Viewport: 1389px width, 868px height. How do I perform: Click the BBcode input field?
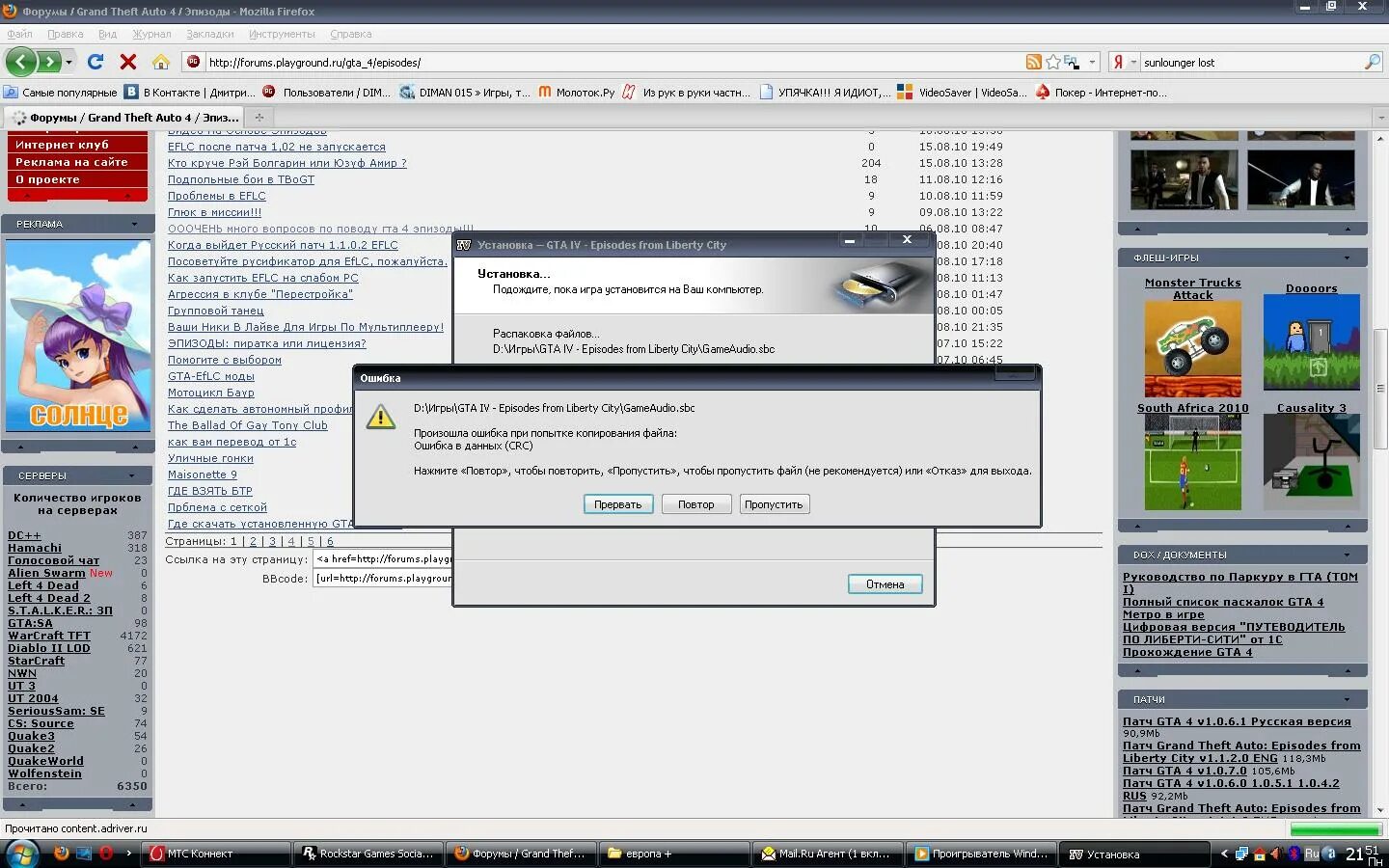[x=383, y=579]
